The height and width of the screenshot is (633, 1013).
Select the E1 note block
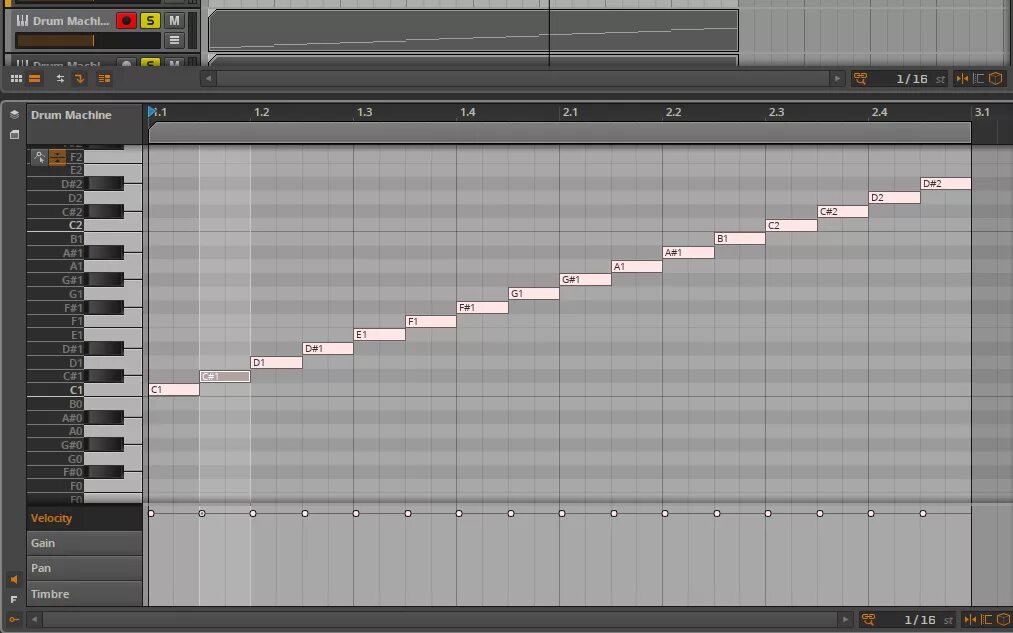coord(379,335)
